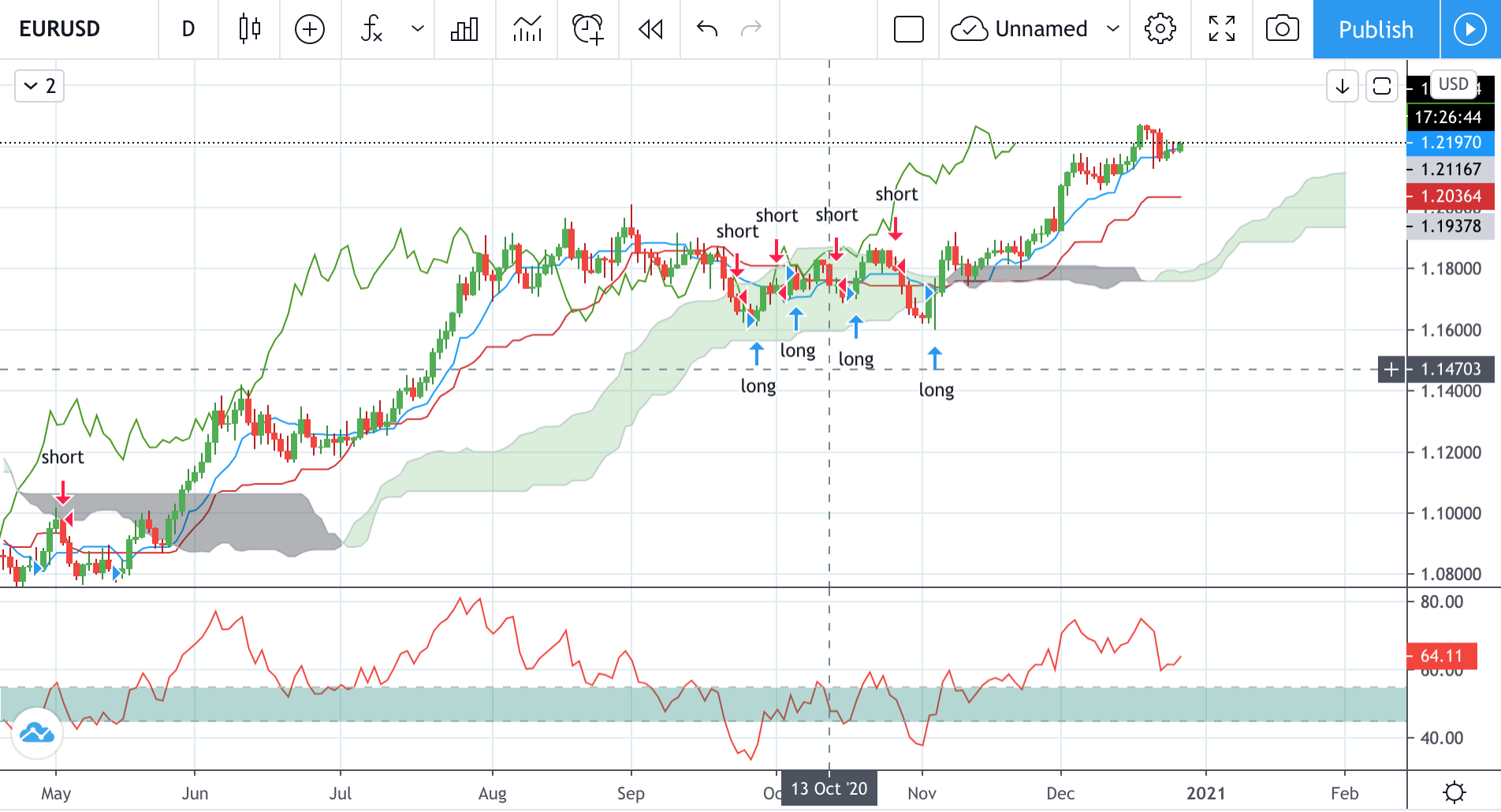Click the 2021 time axis label

tap(1206, 793)
